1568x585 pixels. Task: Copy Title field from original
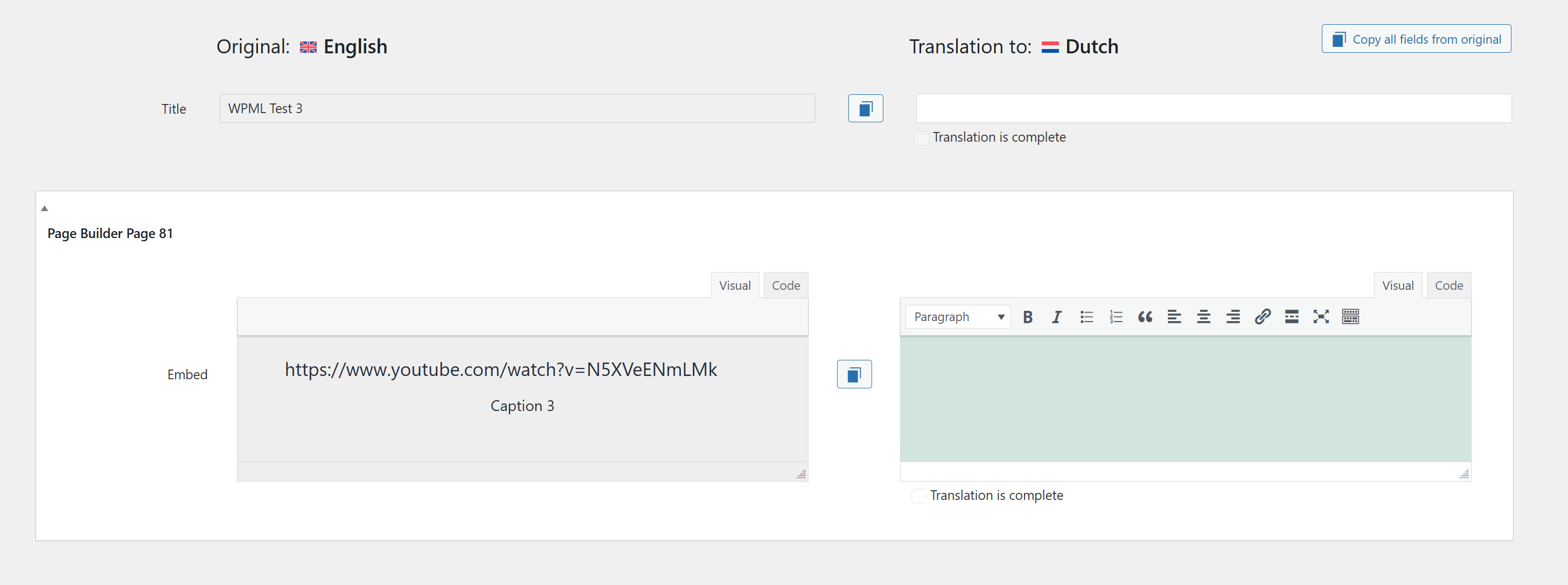(x=865, y=108)
